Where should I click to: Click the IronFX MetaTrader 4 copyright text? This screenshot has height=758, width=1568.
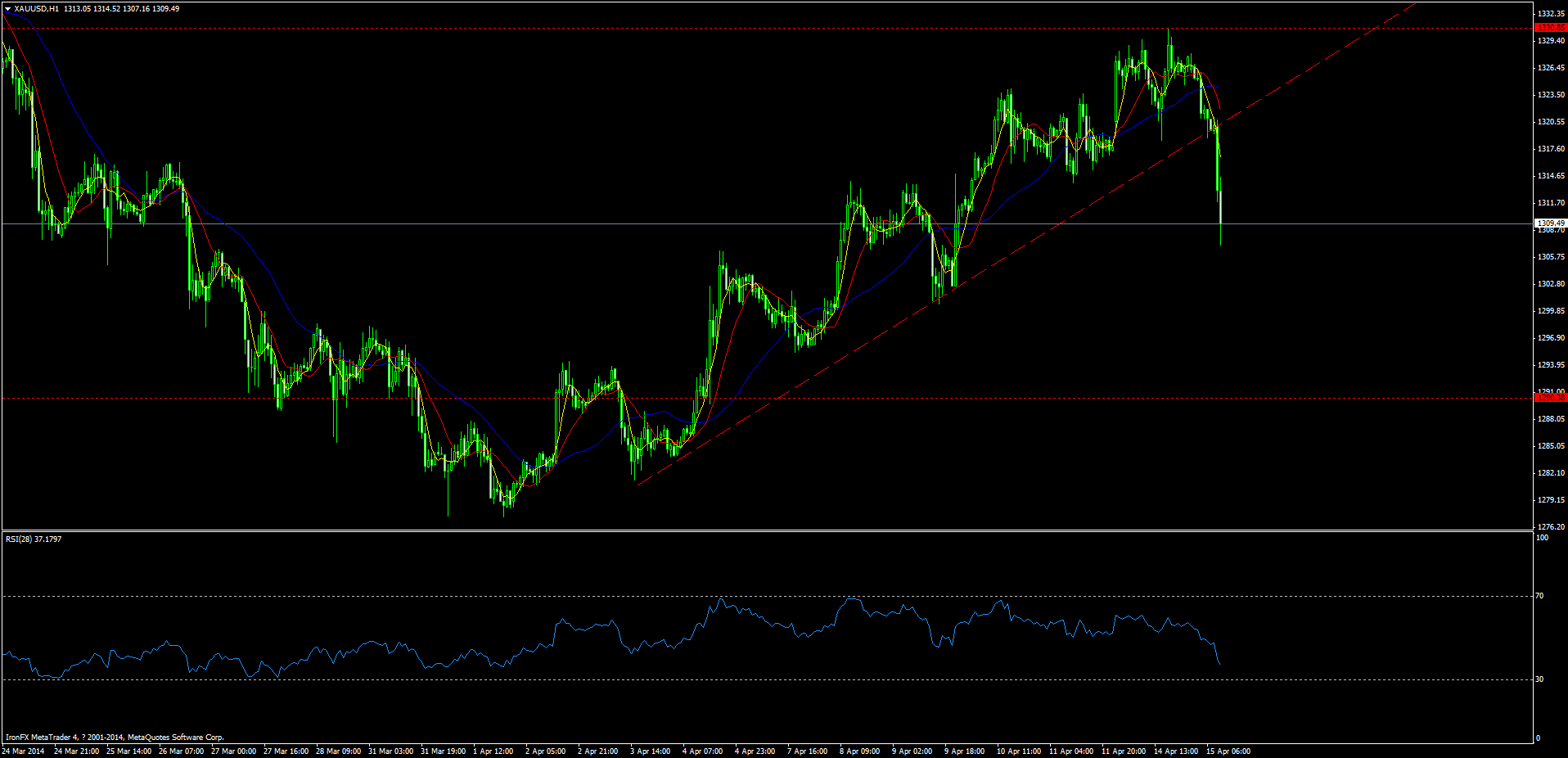point(115,738)
